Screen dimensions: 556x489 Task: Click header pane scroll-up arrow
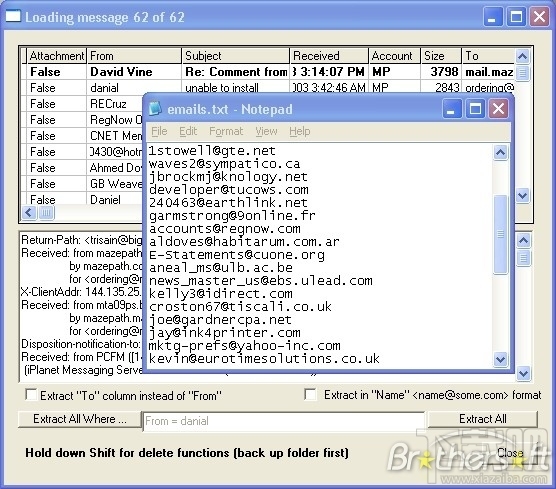click(523, 240)
